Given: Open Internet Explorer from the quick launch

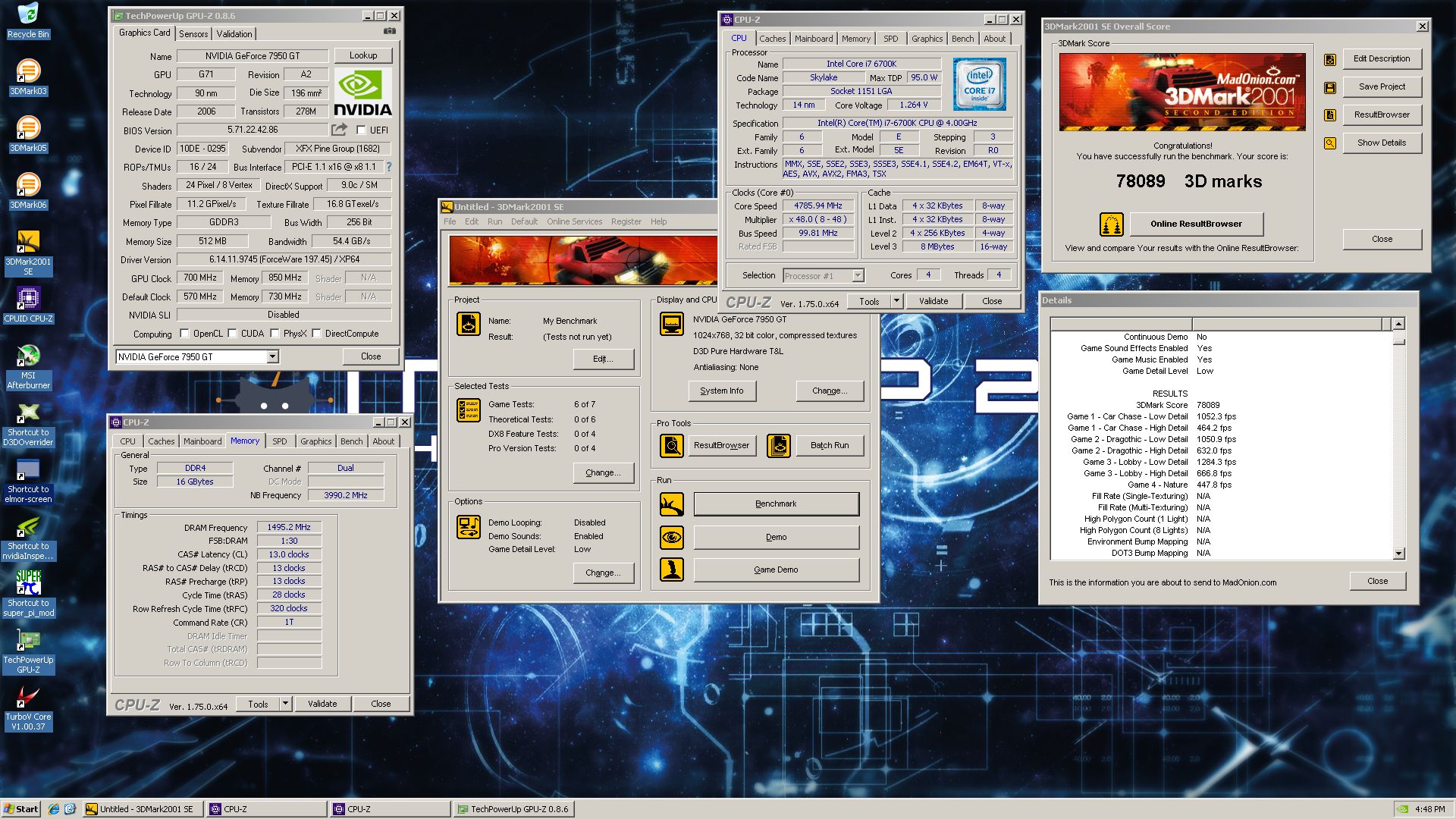Looking at the screenshot, I should point(54,809).
